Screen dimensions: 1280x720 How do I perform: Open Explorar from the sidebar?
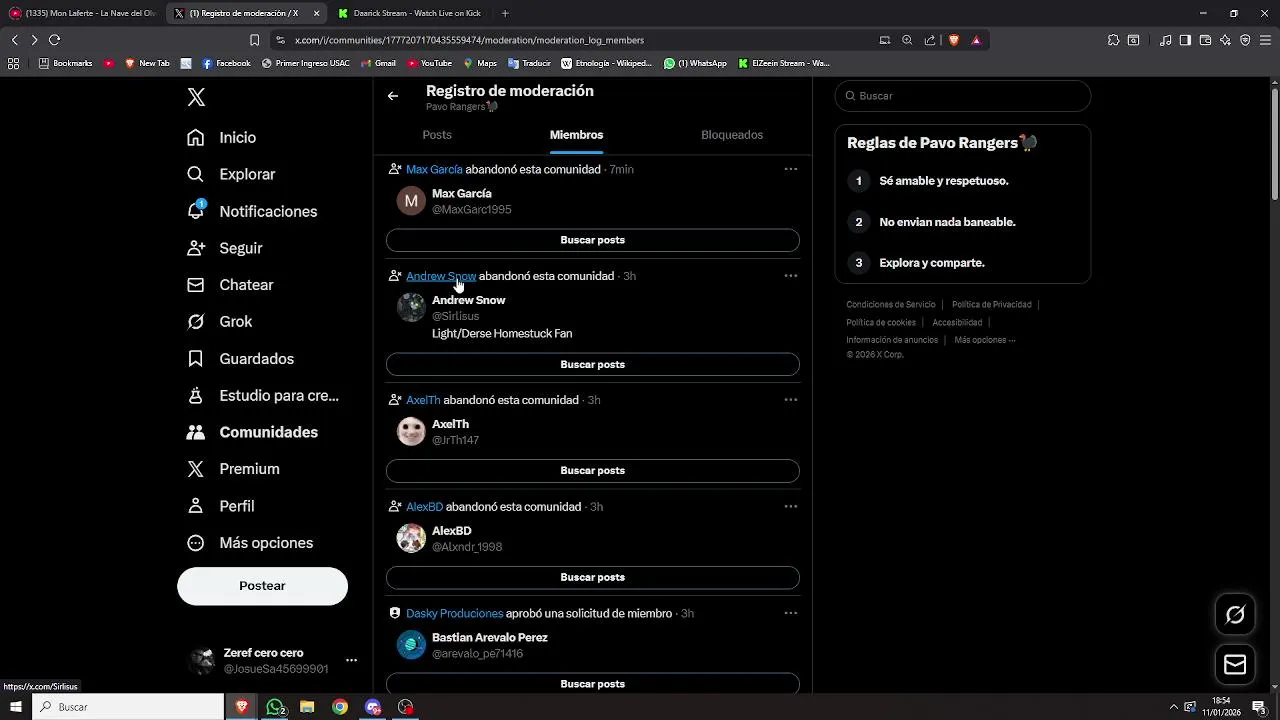pos(231,174)
